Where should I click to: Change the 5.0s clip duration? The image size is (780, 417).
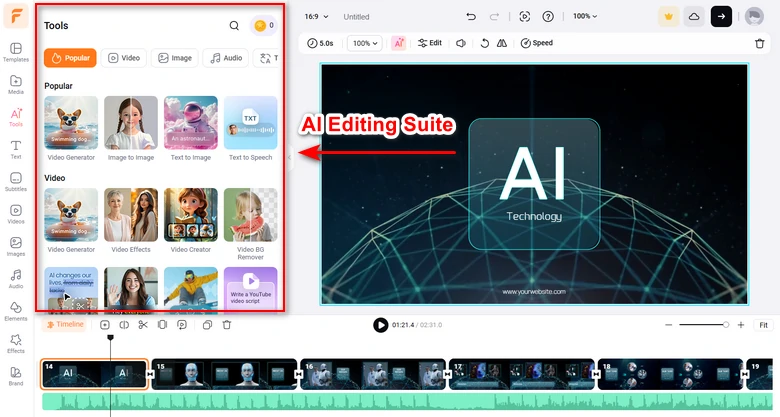[320, 43]
